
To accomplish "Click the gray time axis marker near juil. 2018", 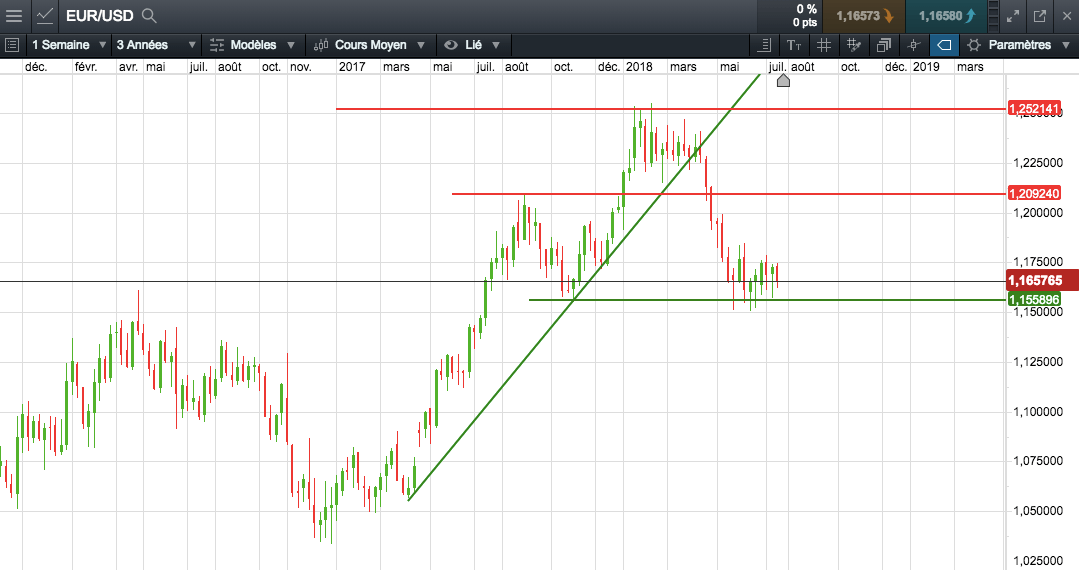I will [x=783, y=81].
